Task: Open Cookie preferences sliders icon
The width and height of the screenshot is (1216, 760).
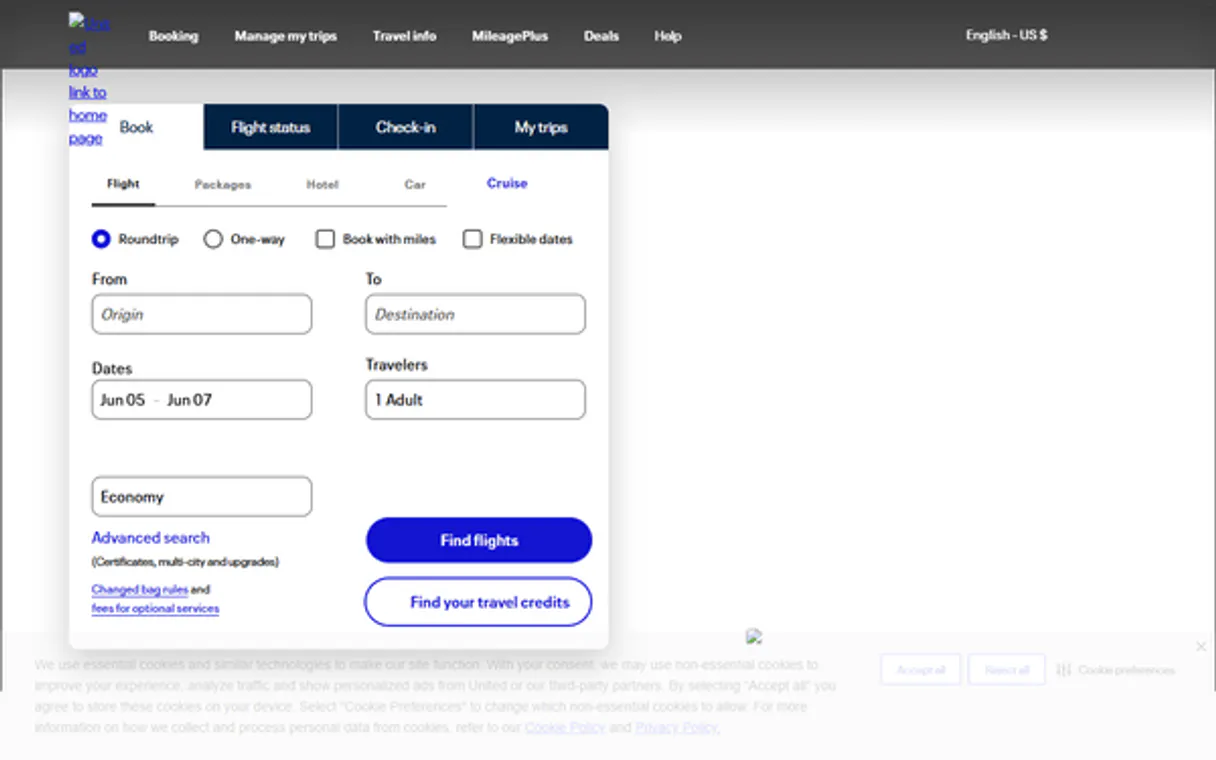Action: tap(1064, 670)
